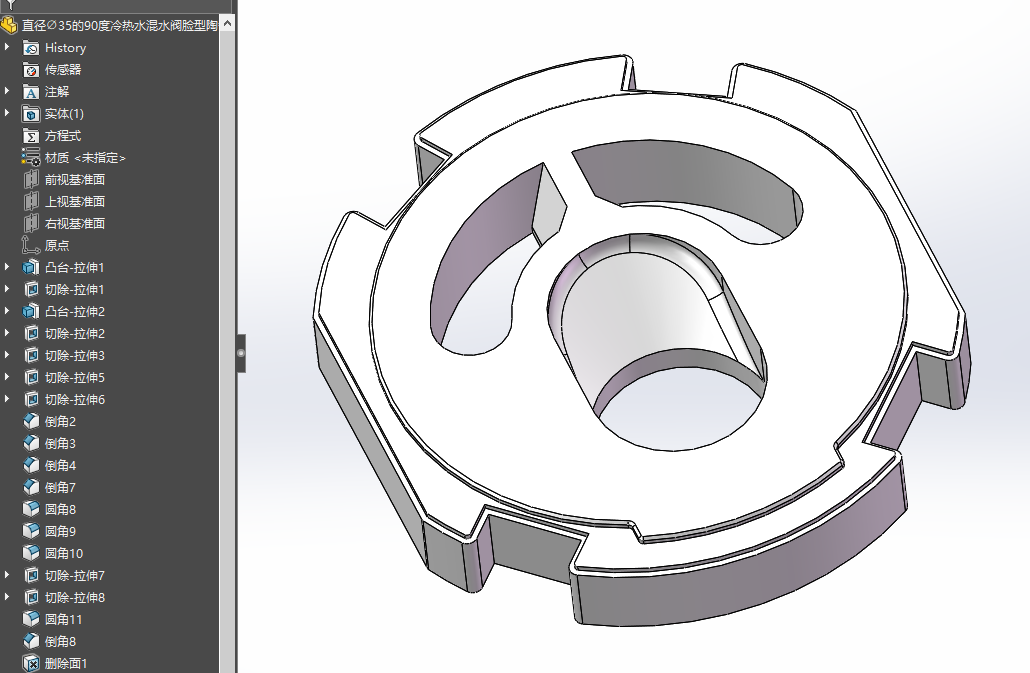Click the 切除-拉伸2 cut extrude icon
The width and height of the screenshot is (1030, 673).
[x=31, y=334]
